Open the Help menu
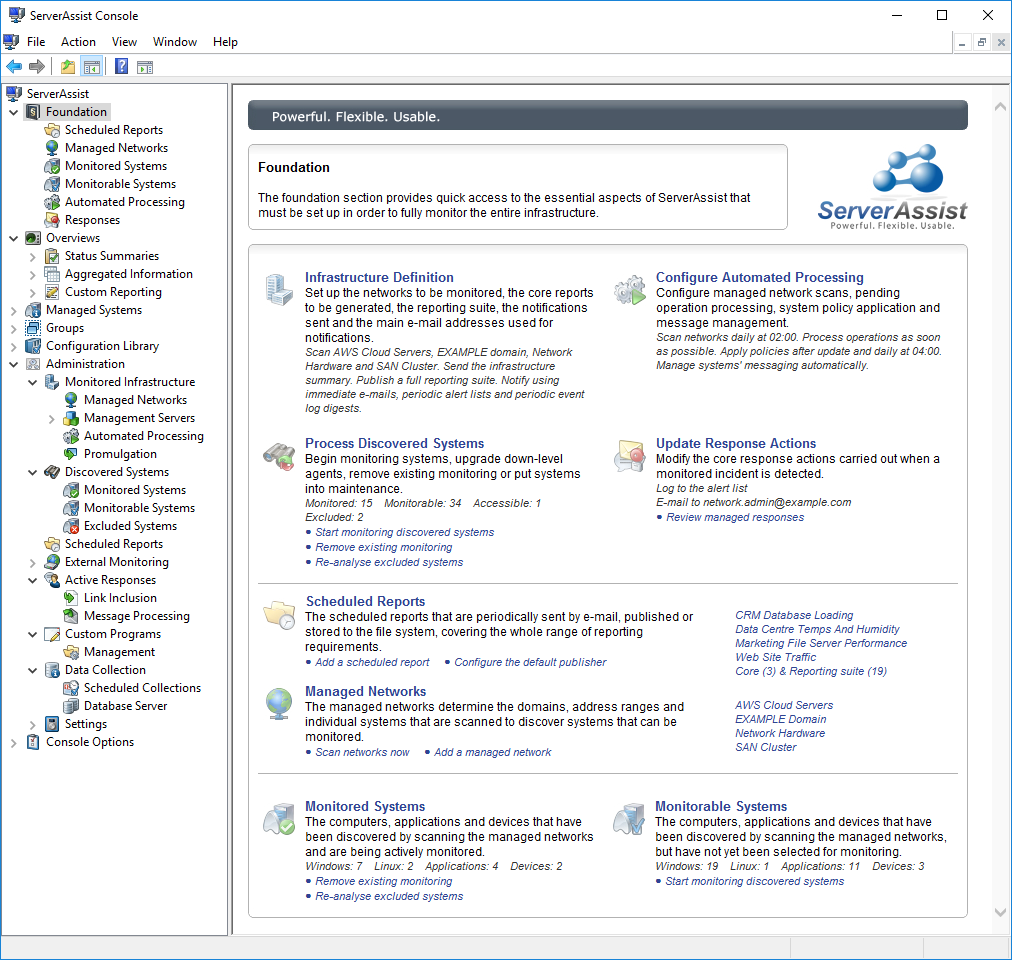 [x=225, y=42]
